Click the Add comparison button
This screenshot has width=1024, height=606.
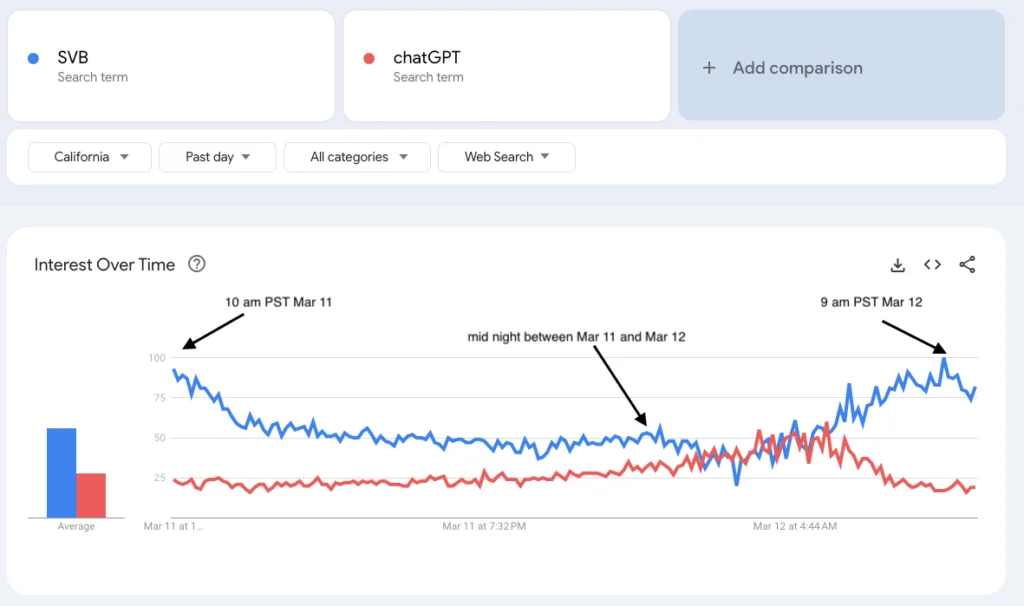tap(840, 67)
